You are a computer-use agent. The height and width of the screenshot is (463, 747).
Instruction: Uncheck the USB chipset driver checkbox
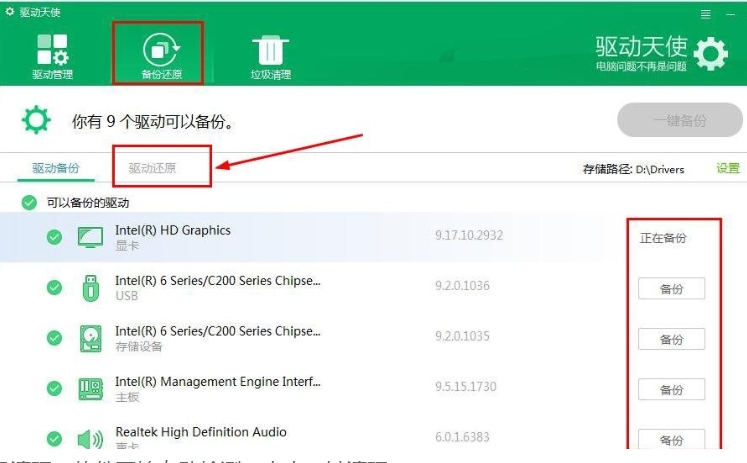[x=54, y=287]
